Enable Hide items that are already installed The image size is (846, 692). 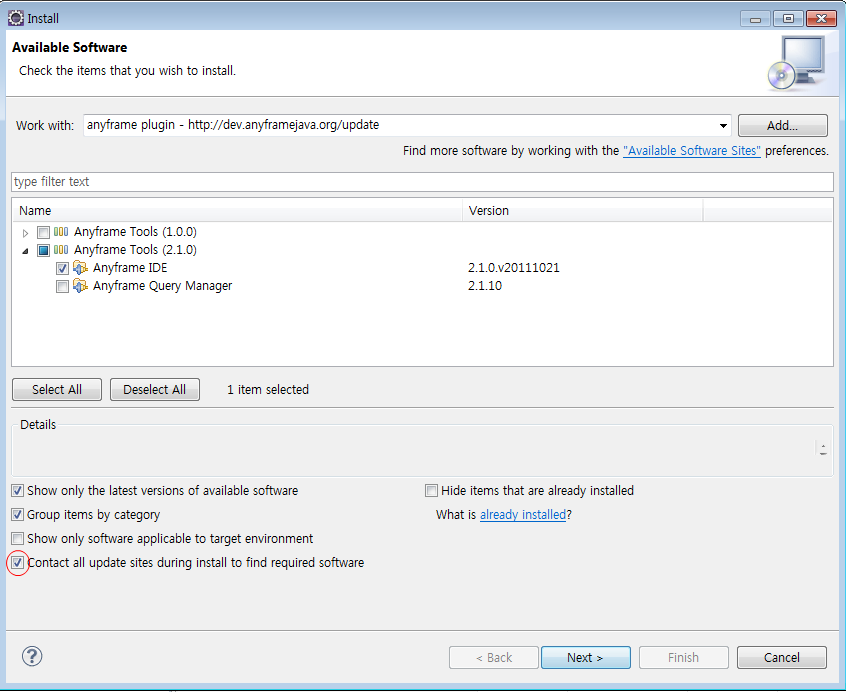point(431,491)
